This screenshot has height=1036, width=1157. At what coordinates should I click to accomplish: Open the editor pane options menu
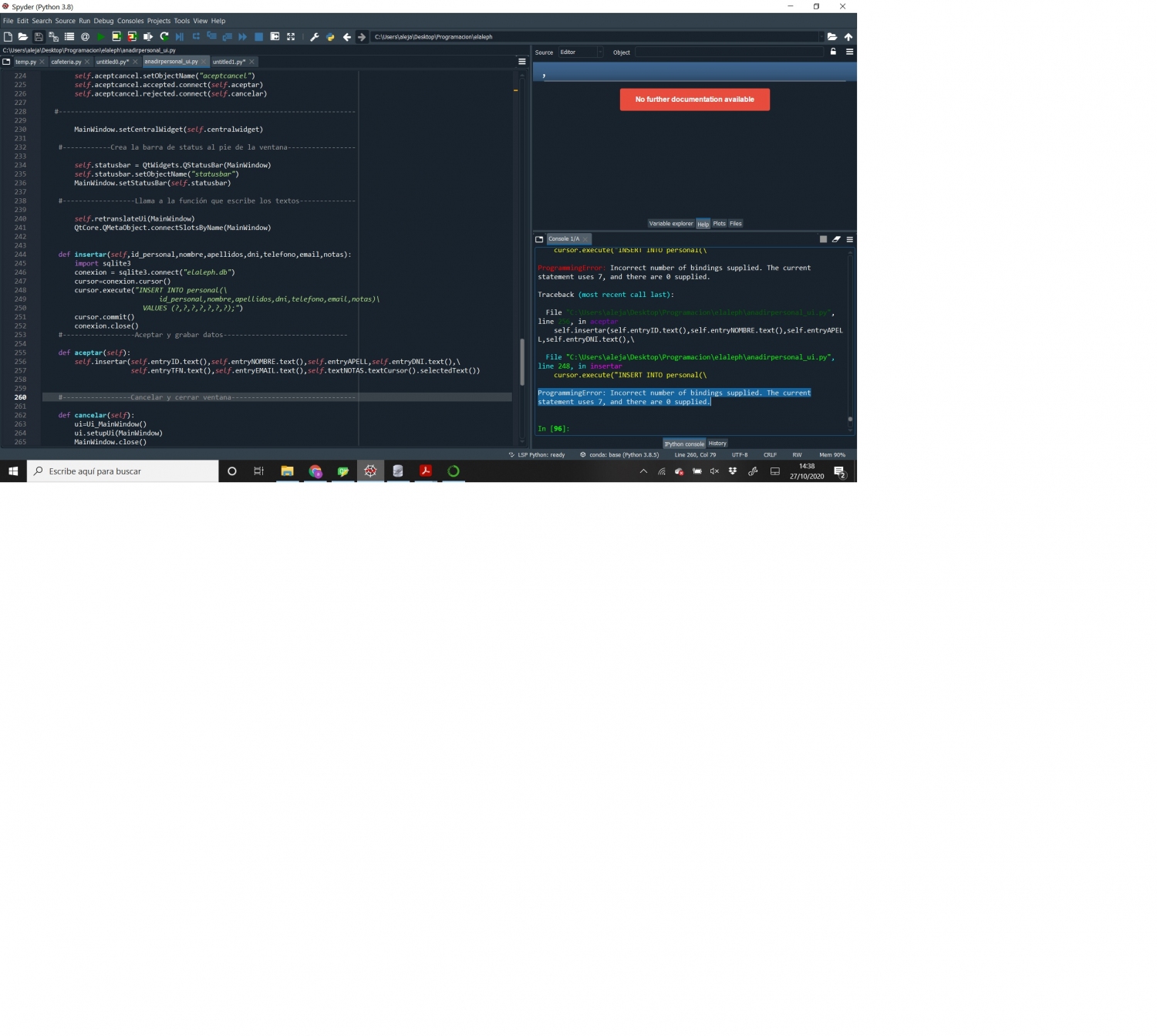522,62
